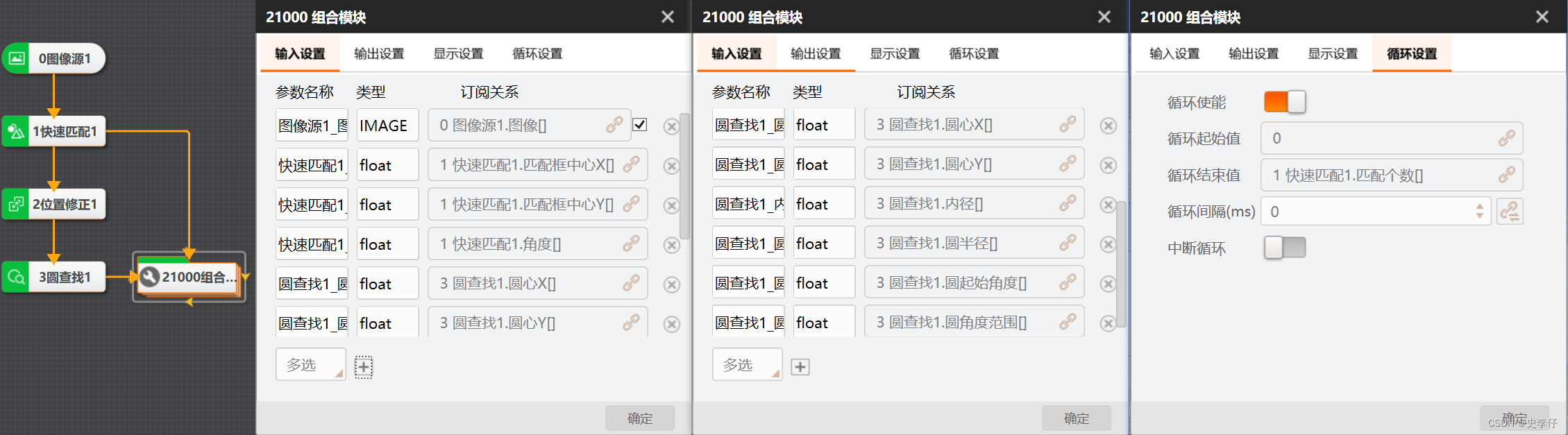Click link icon for 圆查找1.圆半径[]
1568x435 pixels.
[x=1068, y=243]
